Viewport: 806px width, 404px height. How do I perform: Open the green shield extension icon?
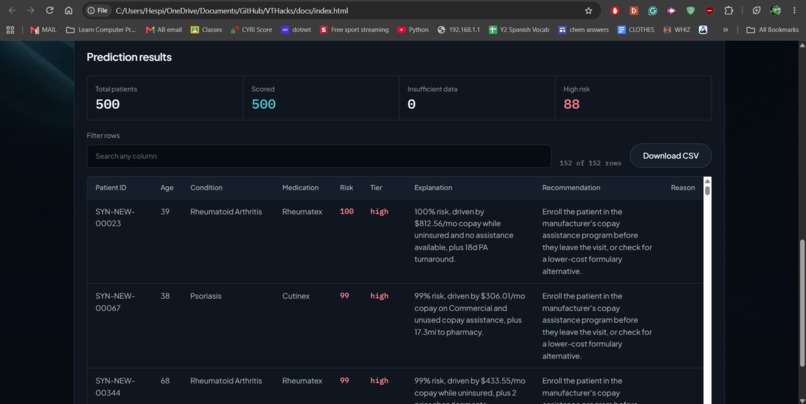point(690,10)
